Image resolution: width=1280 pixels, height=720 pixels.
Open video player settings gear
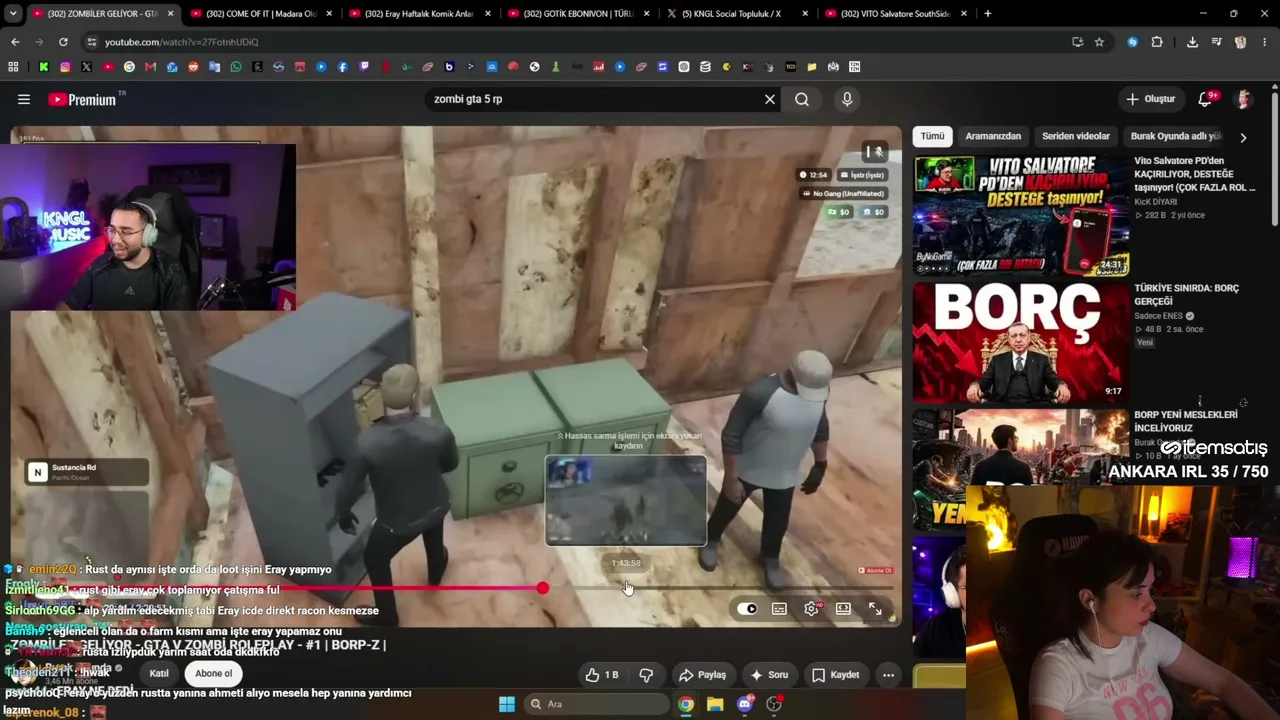[x=811, y=609]
